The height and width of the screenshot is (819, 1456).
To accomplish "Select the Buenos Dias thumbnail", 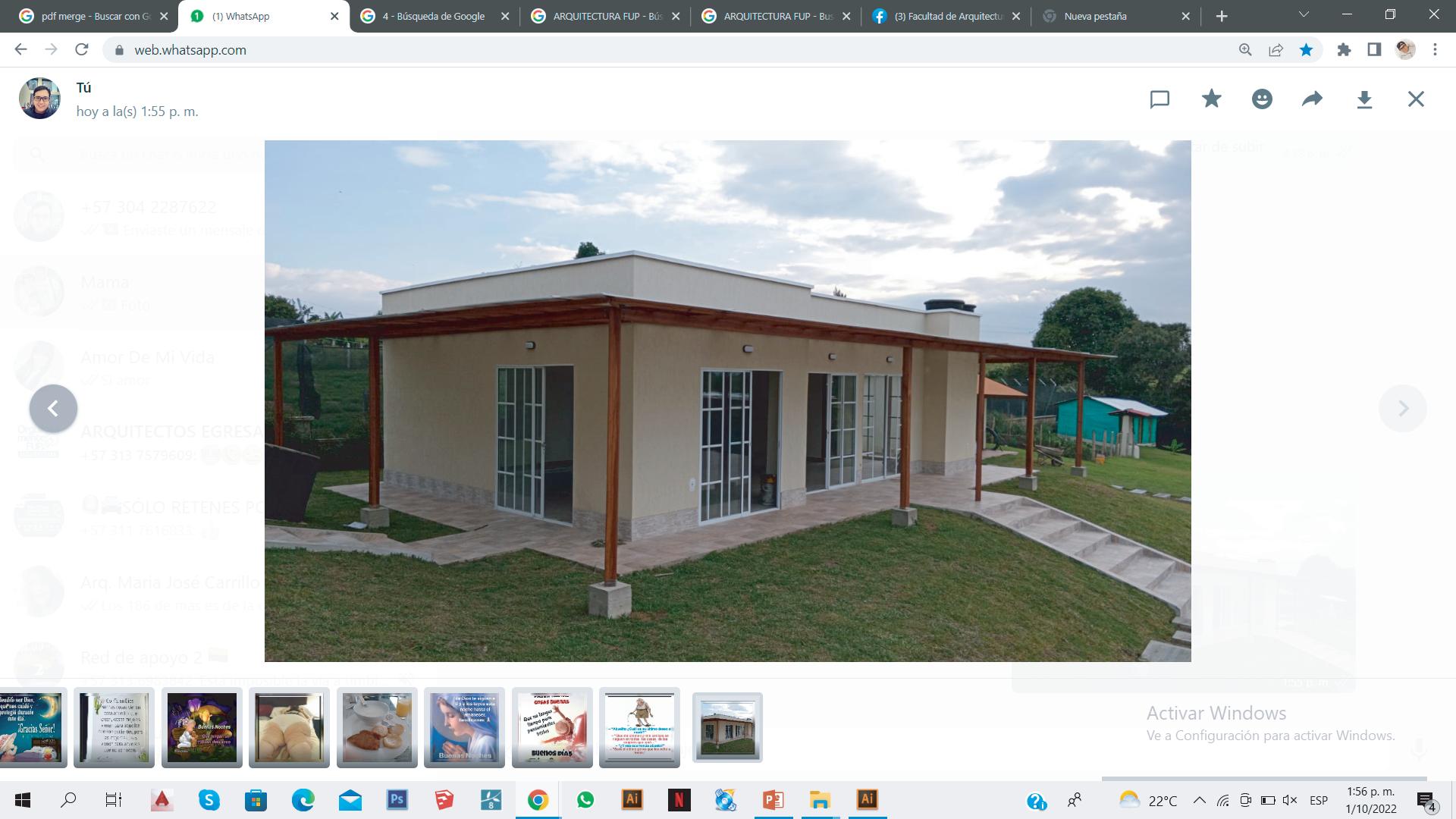I will [x=552, y=727].
